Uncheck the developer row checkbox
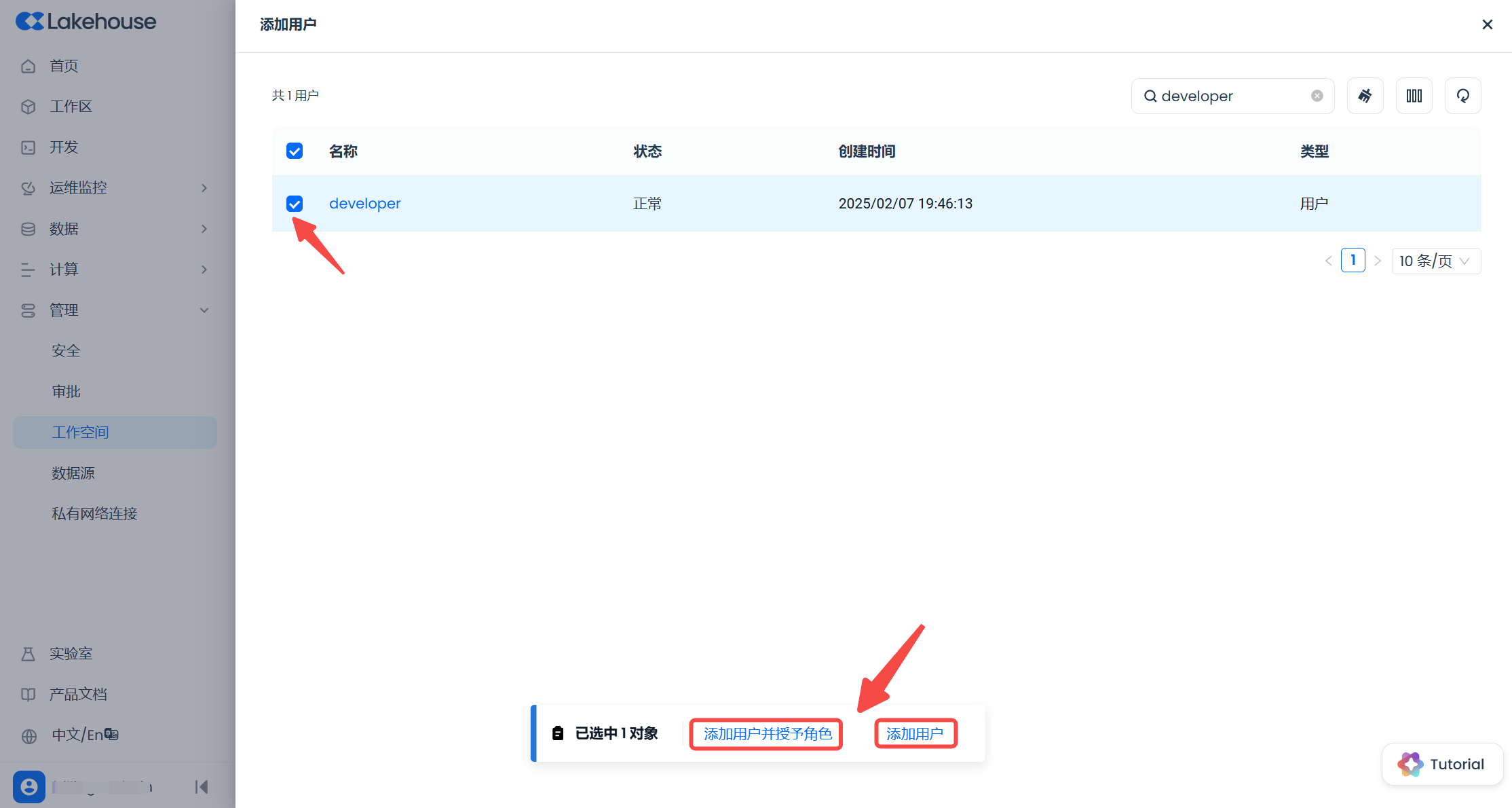 [295, 204]
